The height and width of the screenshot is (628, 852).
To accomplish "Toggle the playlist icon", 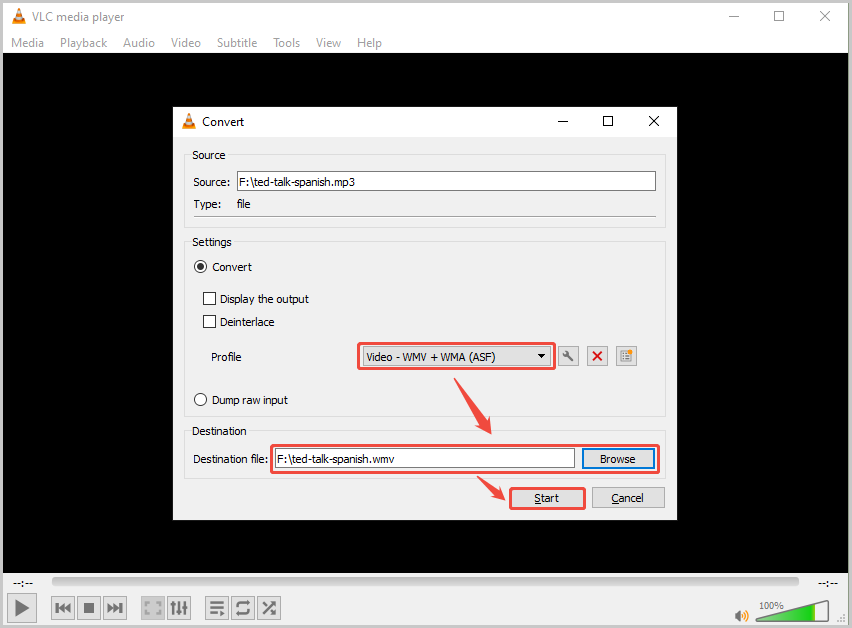I will pos(217,608).
